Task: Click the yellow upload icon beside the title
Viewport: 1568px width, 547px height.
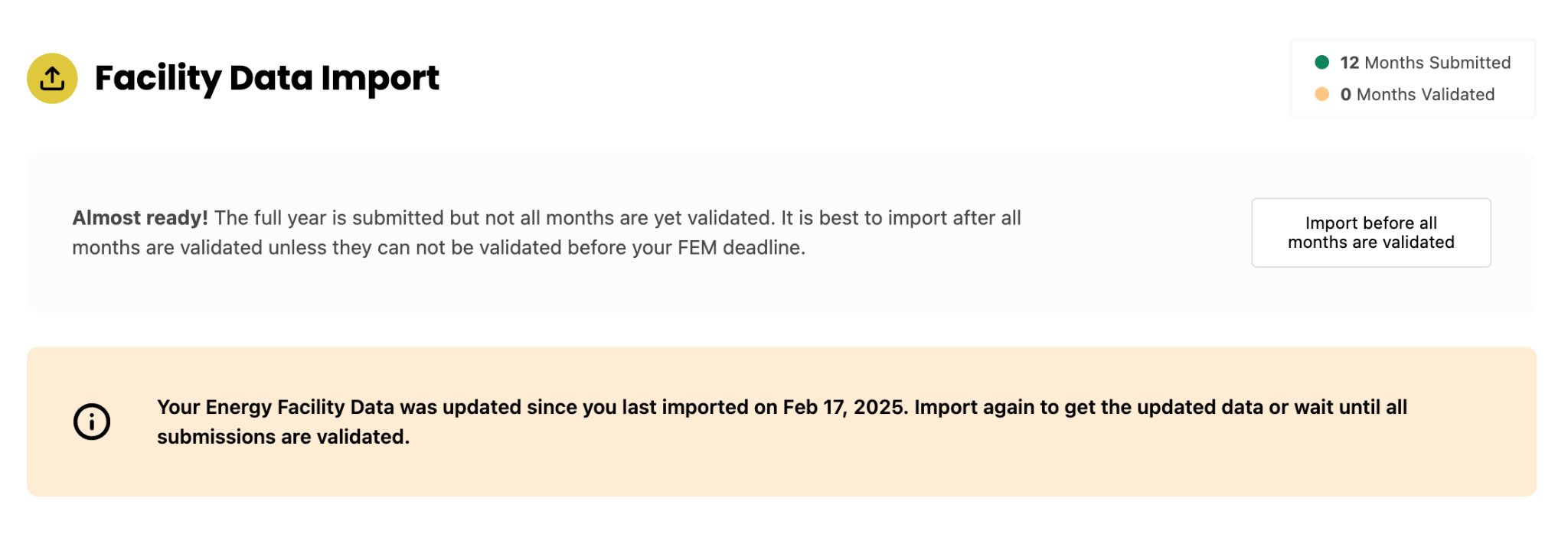Action: pyautogui.click(x=52, y=78)
